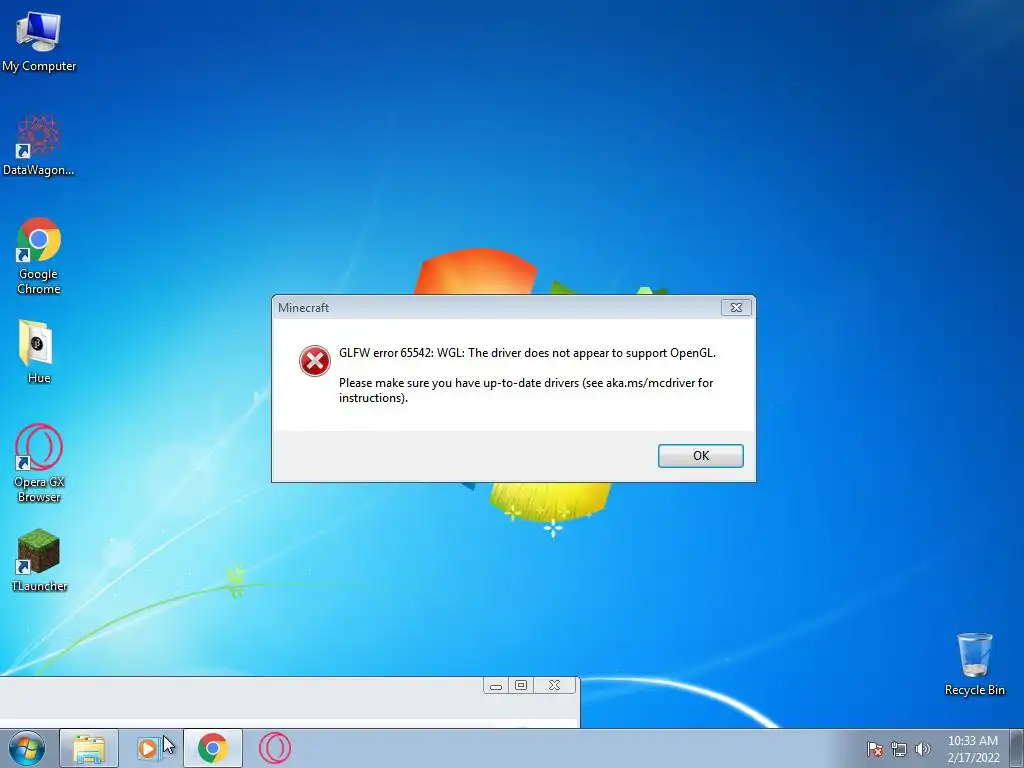The height and width of the screenshot is (768, 1024).
Task: Click OK in the Minecraft error dialog
Action: [x=700, y=456]
